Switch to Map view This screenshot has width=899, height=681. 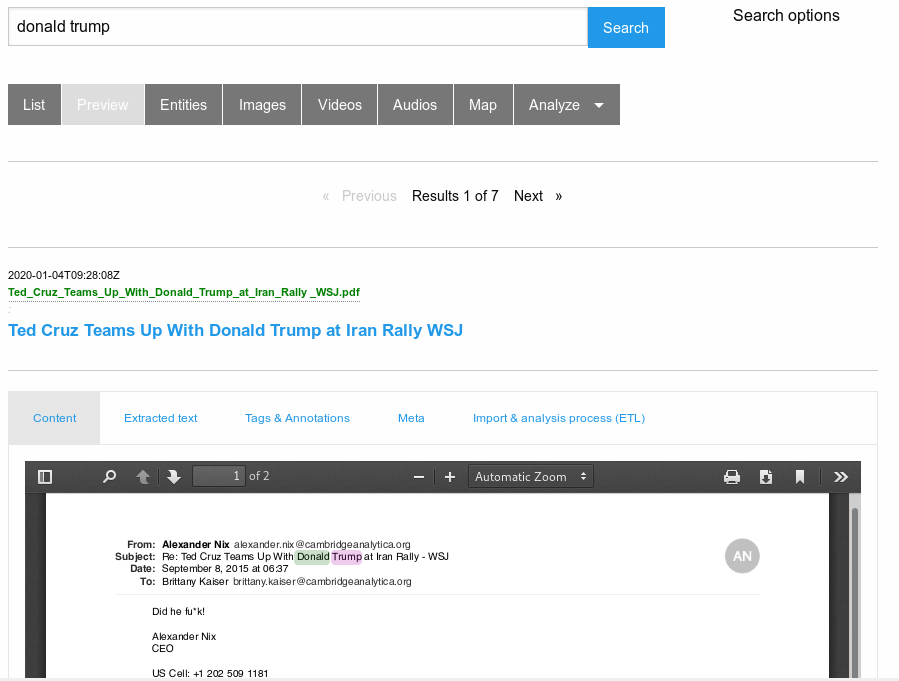coord(483,104)
